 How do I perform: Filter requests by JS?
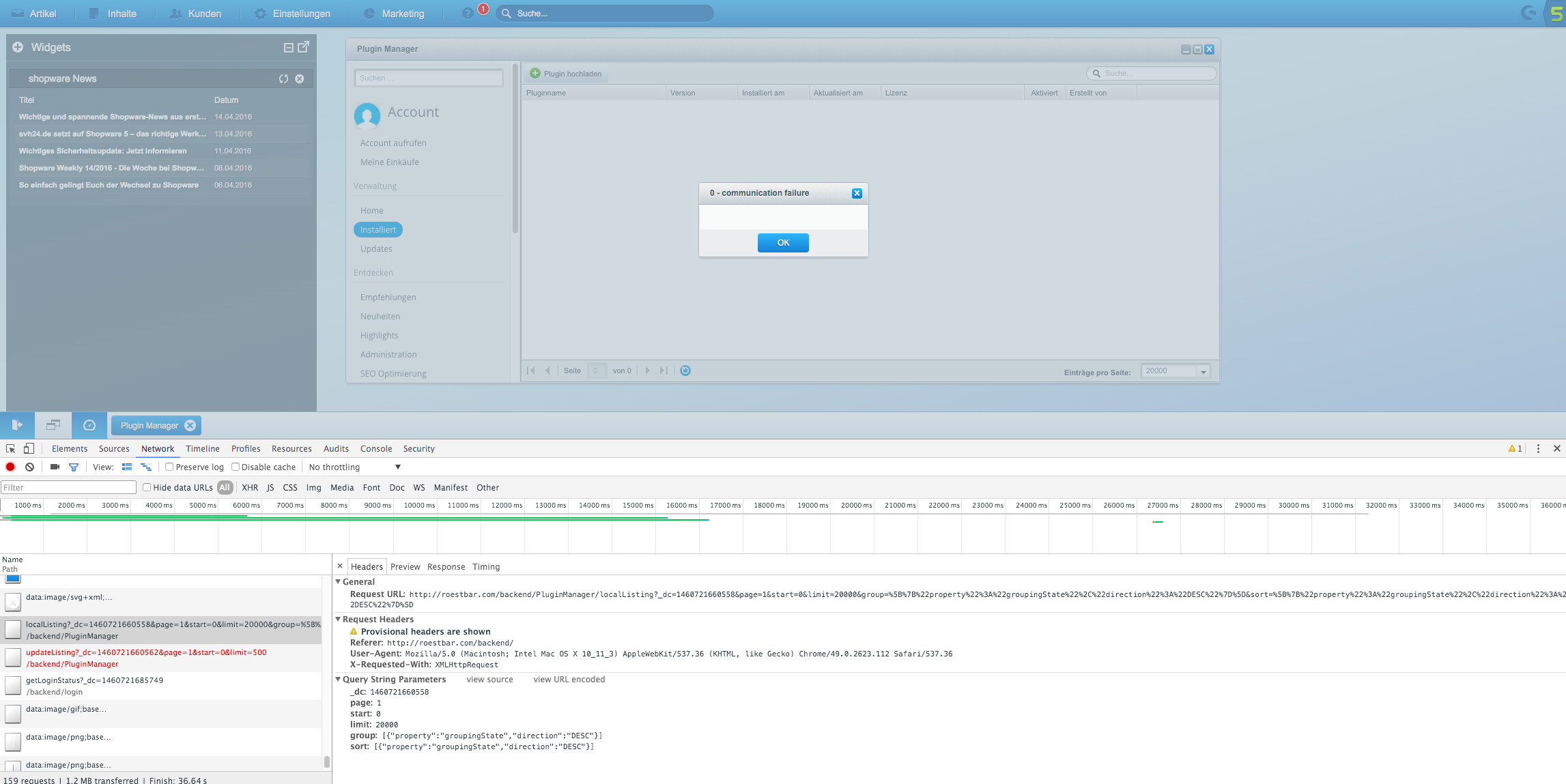click(x=270, y=487)
